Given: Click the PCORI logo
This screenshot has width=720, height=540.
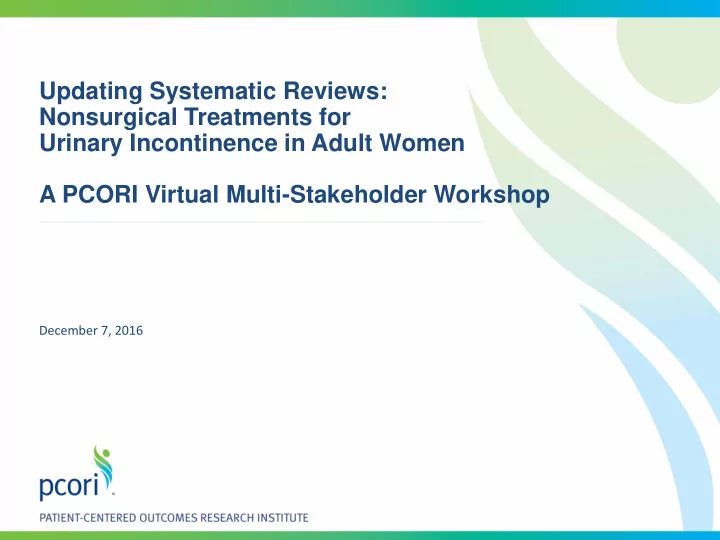Looking at the screenshot, I should 77,473.
